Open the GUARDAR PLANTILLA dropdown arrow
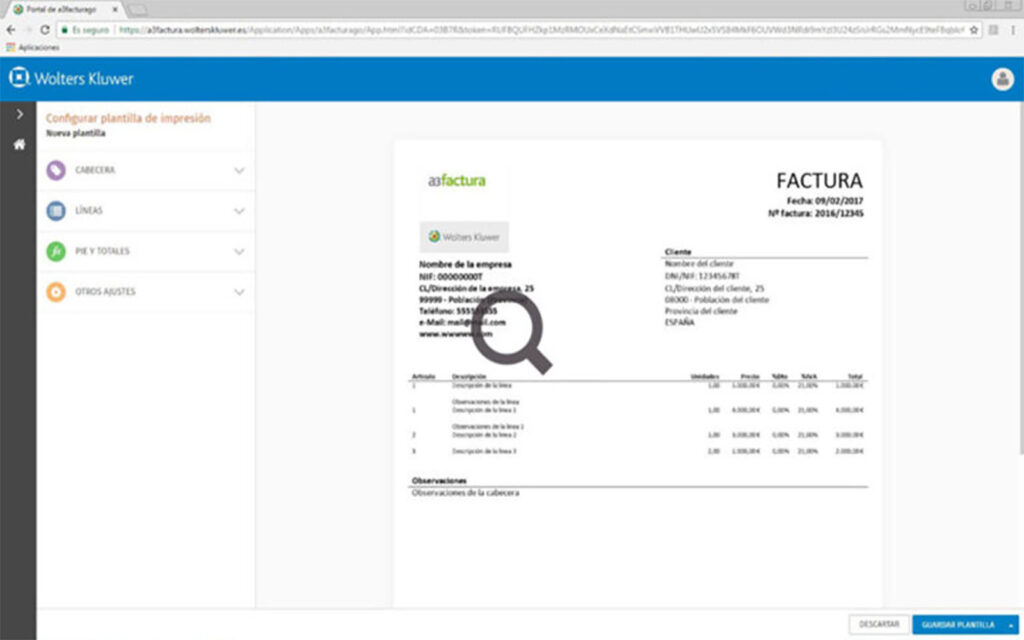 point(1010,624)
